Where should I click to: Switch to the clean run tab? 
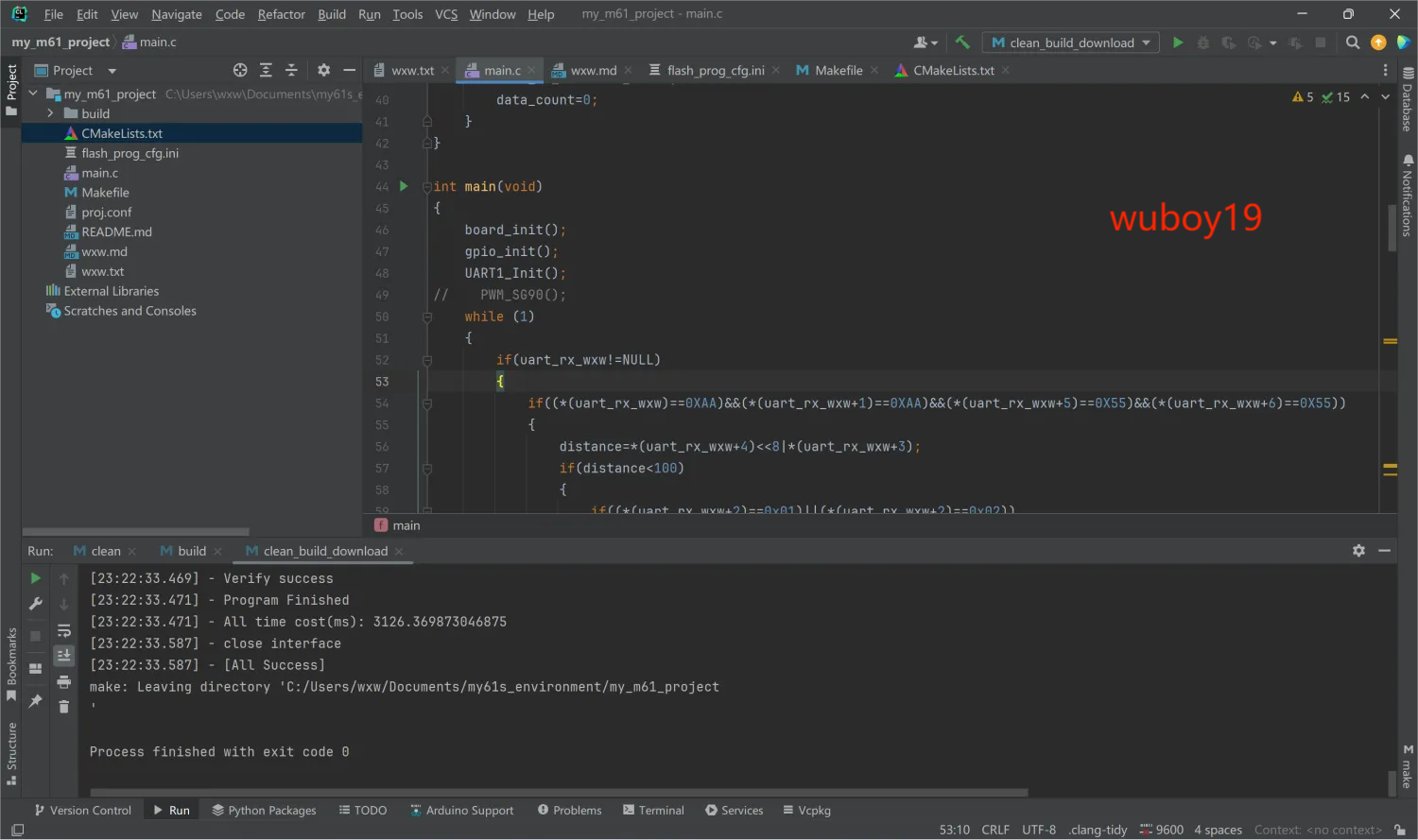tap(106, 551)
